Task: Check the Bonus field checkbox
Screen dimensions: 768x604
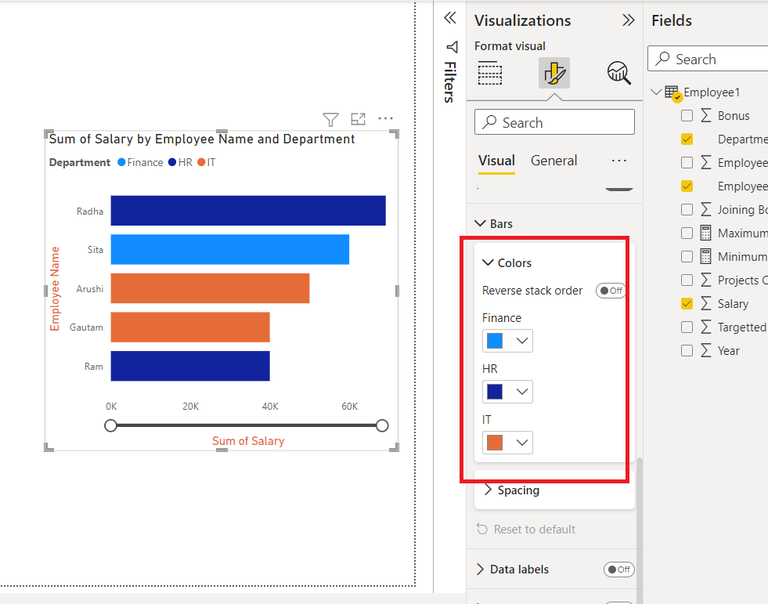Action: (x=687, y=116)
